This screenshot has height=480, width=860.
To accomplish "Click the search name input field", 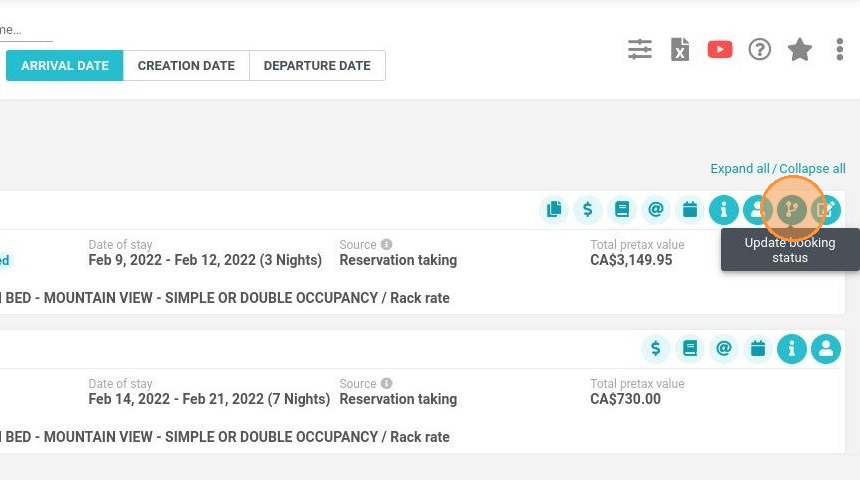I will pyautogui.click(x=26, y=30).
